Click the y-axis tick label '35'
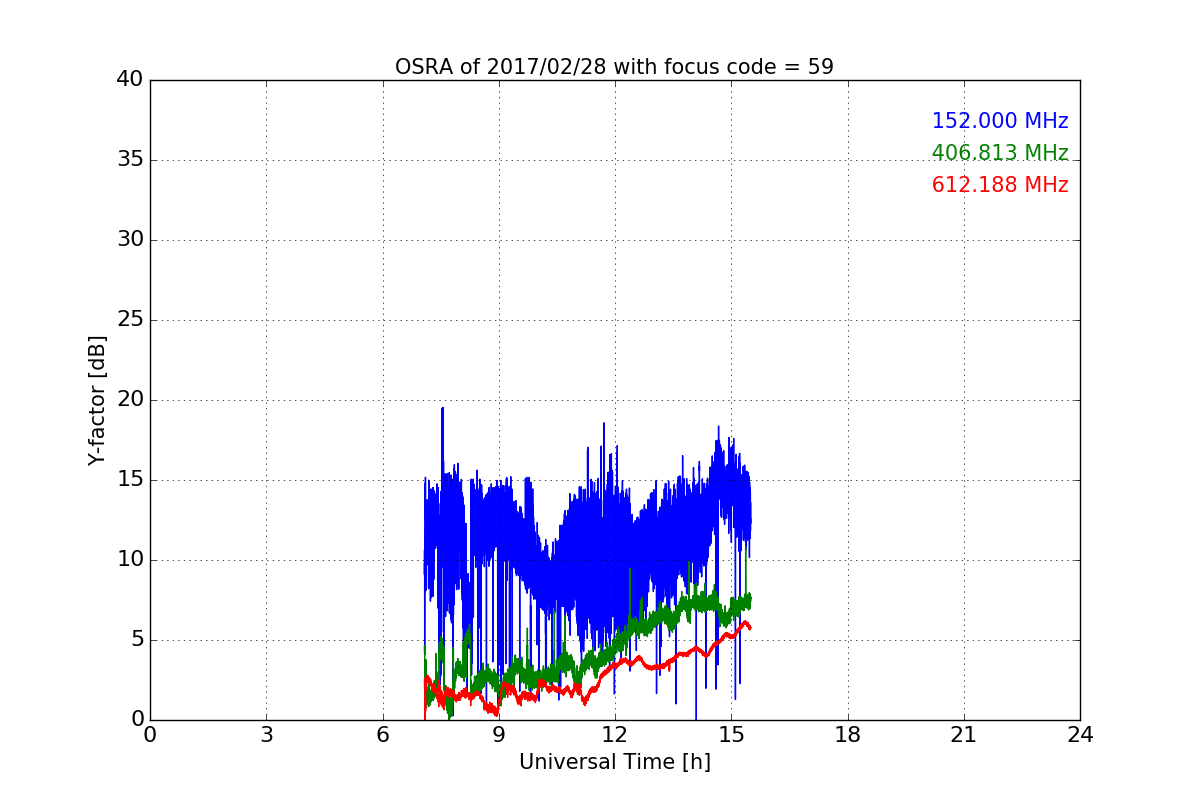Viewport: 1200px width, 800px height. (130, 160)
